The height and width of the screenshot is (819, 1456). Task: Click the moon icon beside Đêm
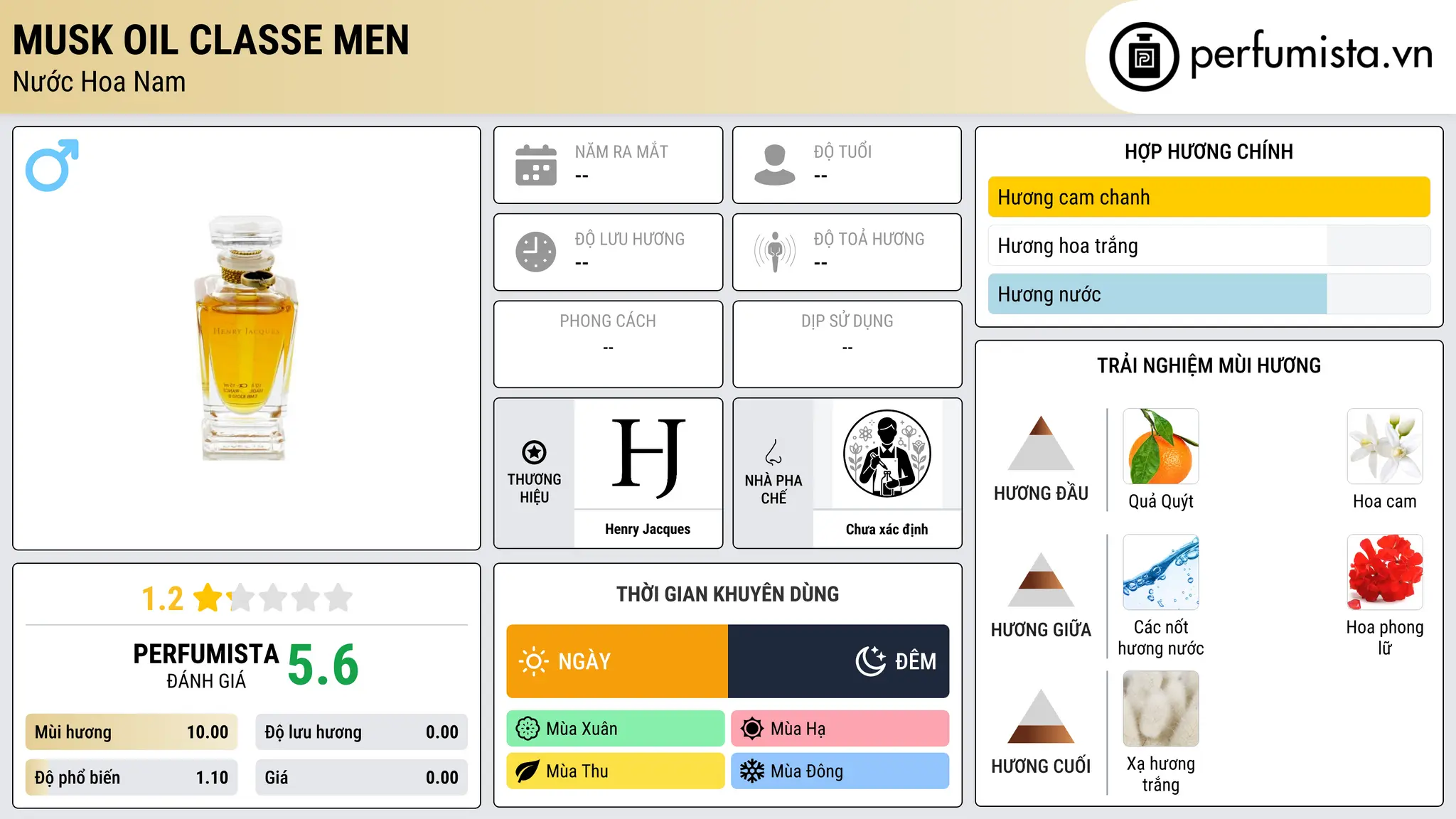[871, 661]
